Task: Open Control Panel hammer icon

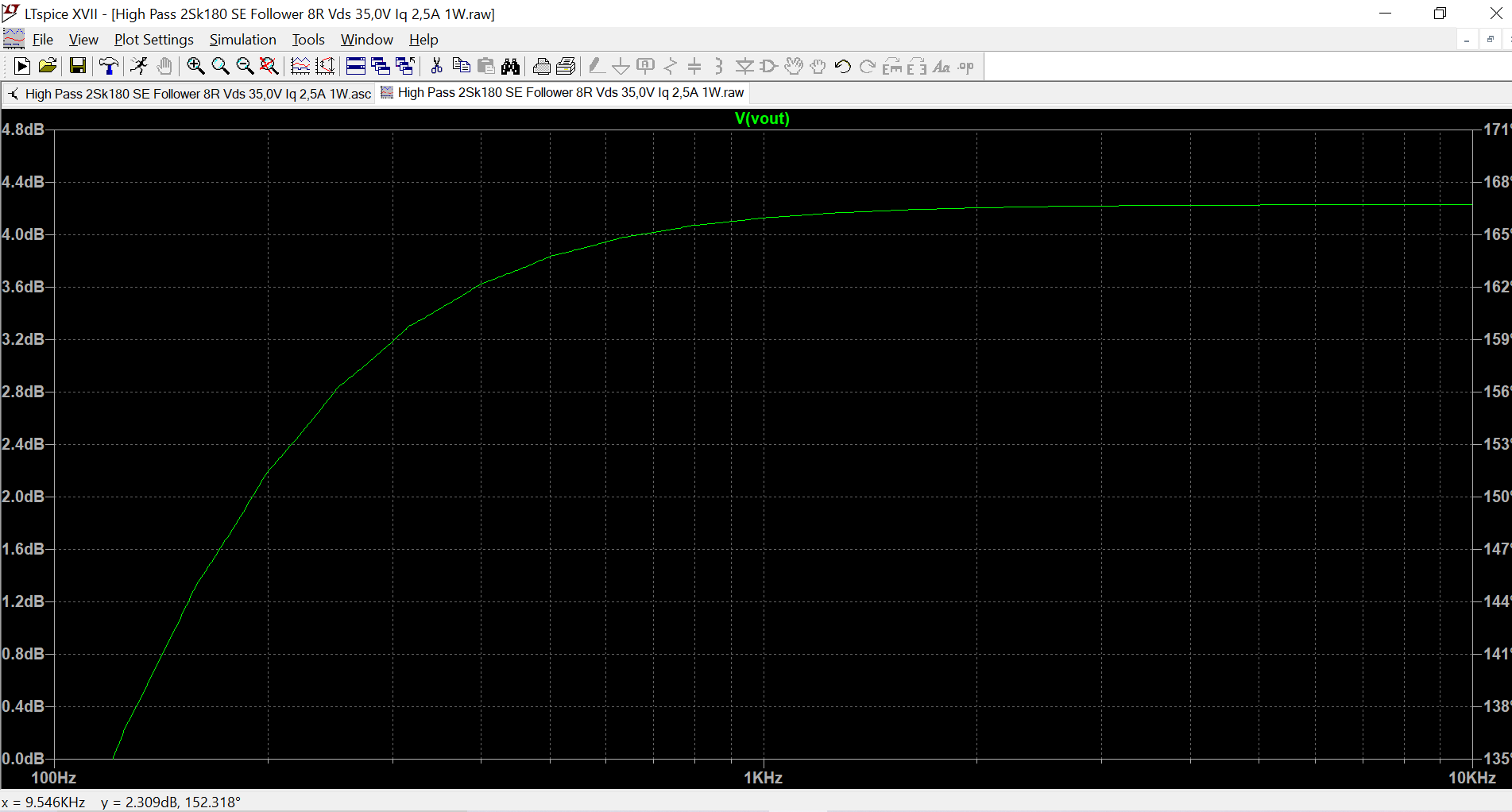Action: (109, 67)
